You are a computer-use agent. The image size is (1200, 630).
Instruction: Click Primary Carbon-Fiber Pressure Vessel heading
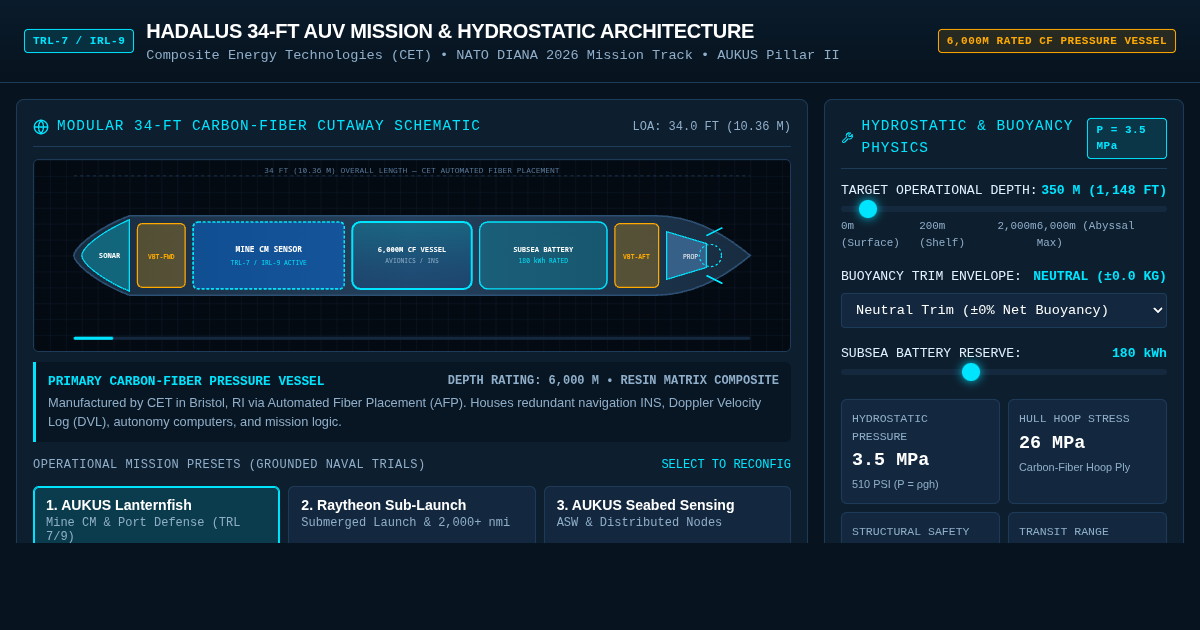coord(186,381)
